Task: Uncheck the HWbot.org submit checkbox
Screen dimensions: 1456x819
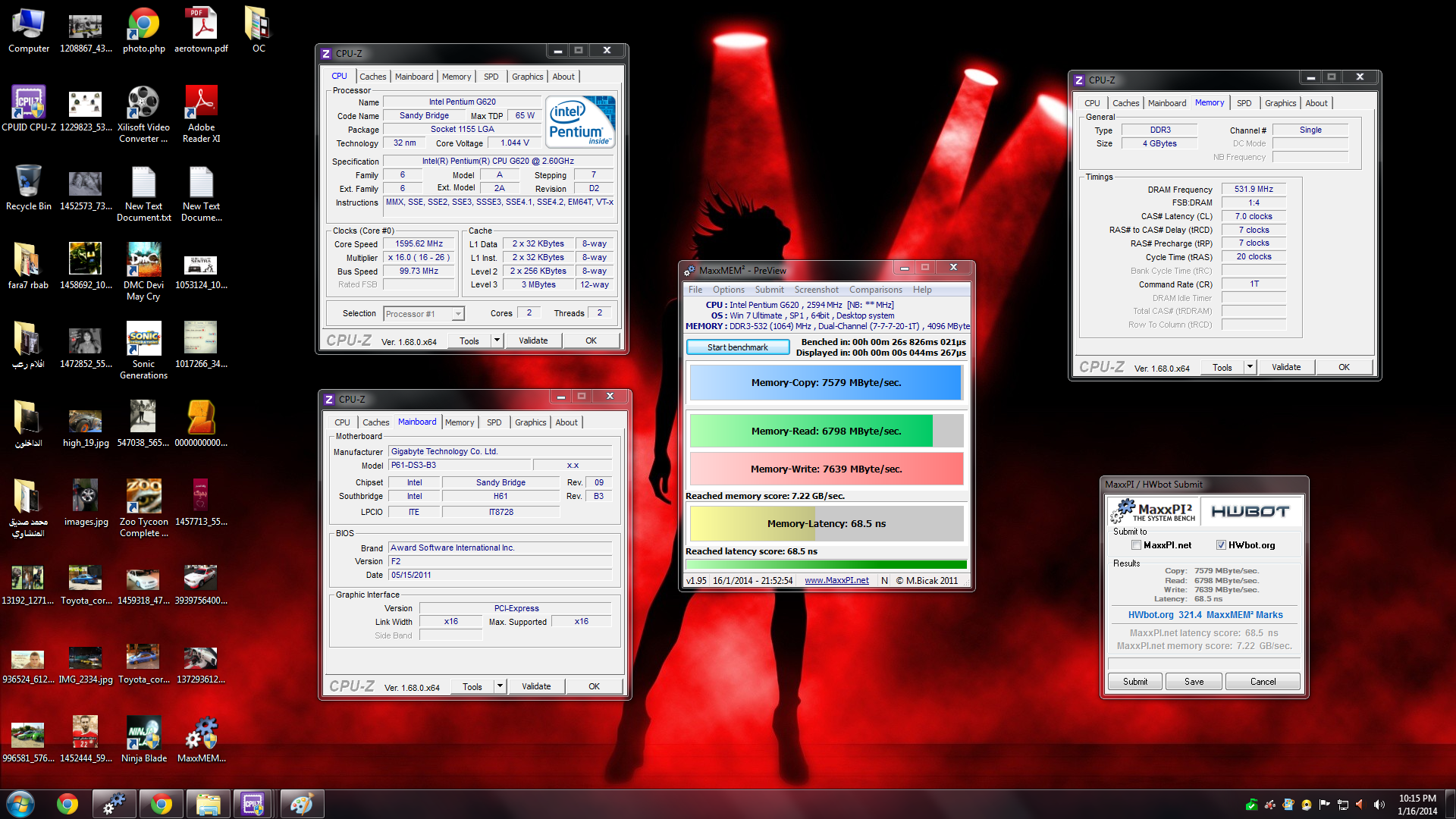Action: 1221,545
